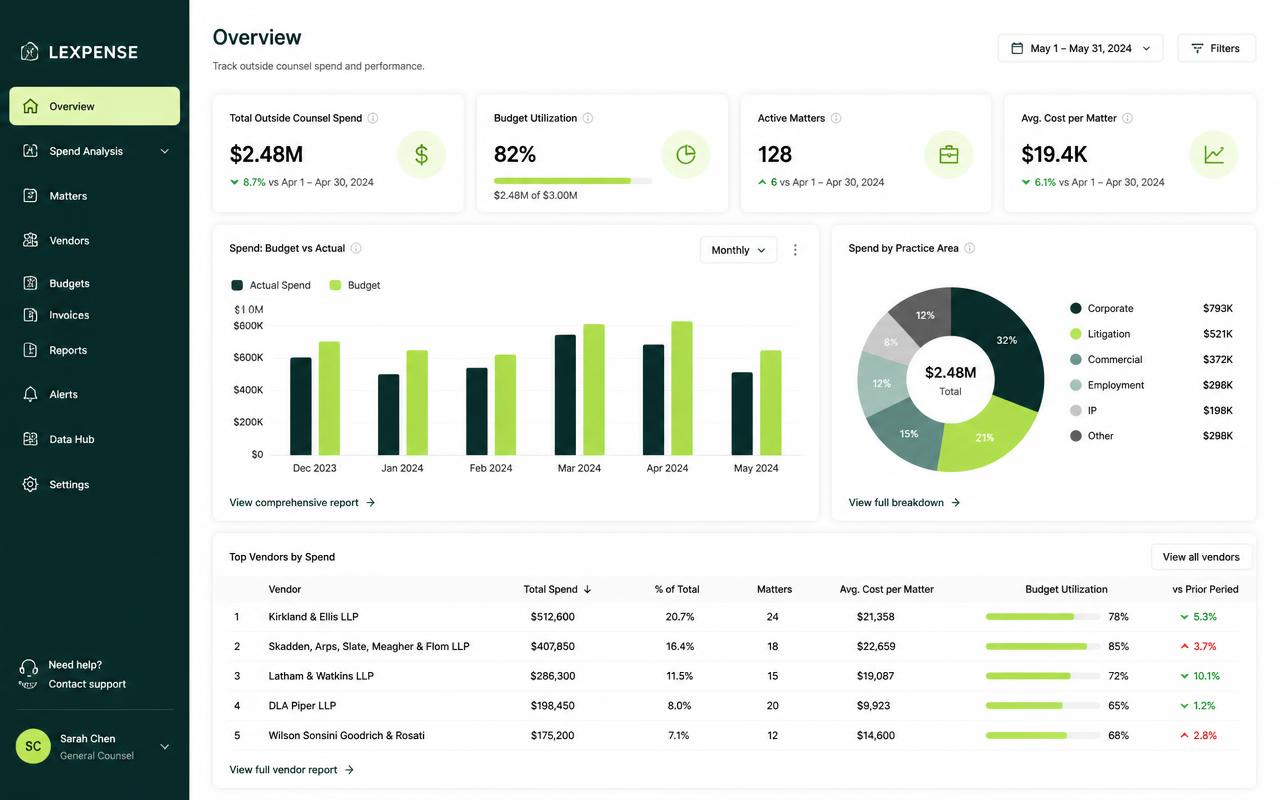Open View comprehensive report link

[302, 502]
